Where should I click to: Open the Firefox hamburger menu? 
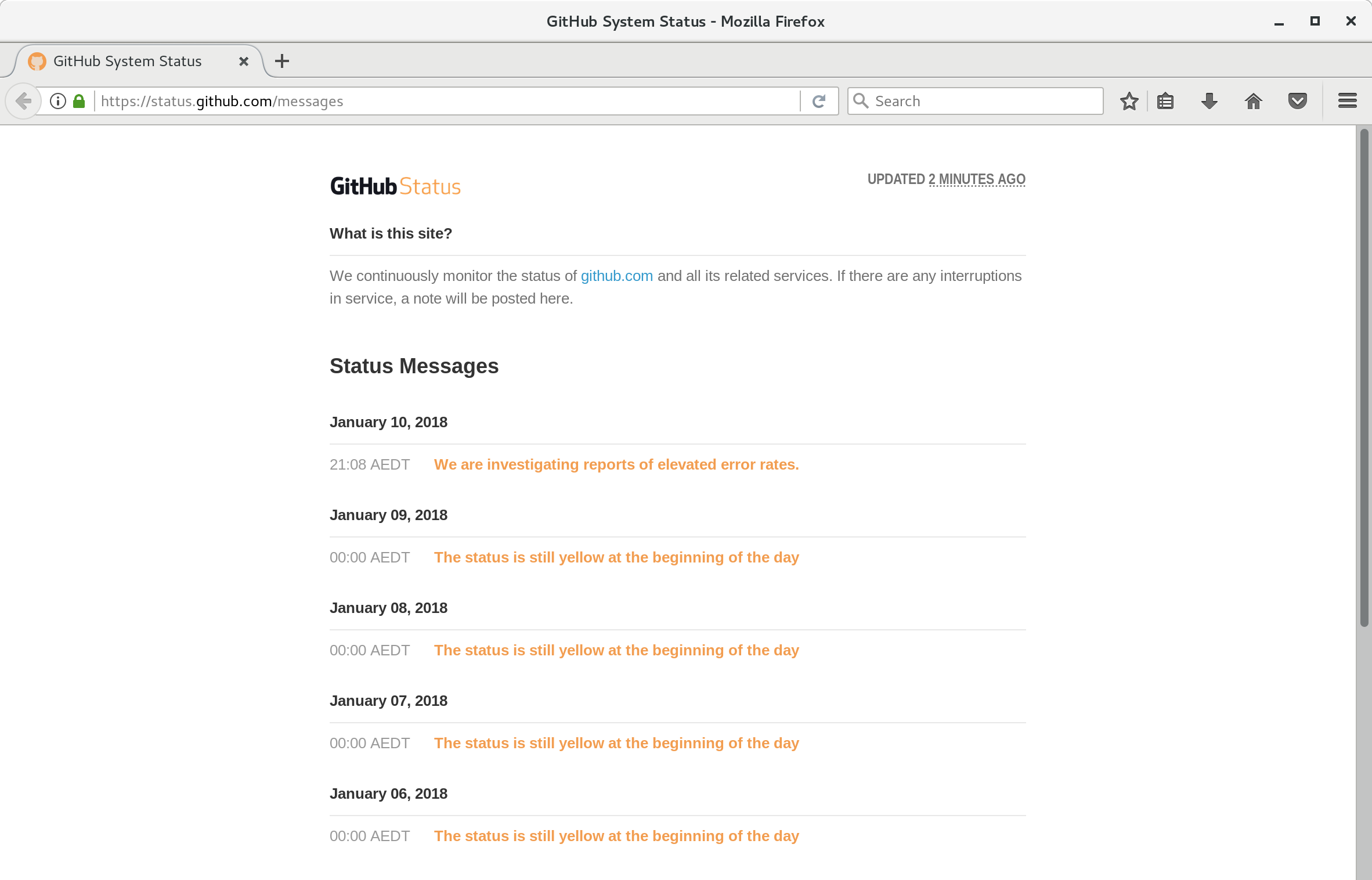(x=1348, y=101)
